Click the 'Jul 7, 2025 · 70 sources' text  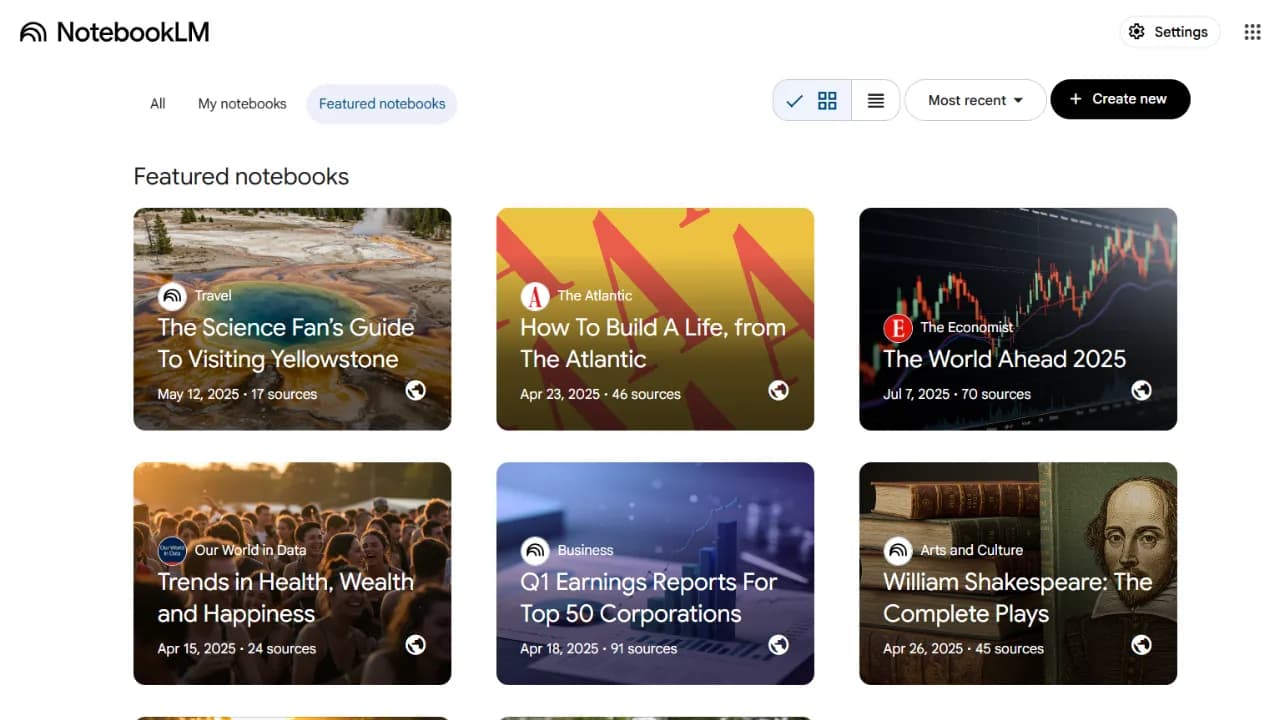[957, 394]
